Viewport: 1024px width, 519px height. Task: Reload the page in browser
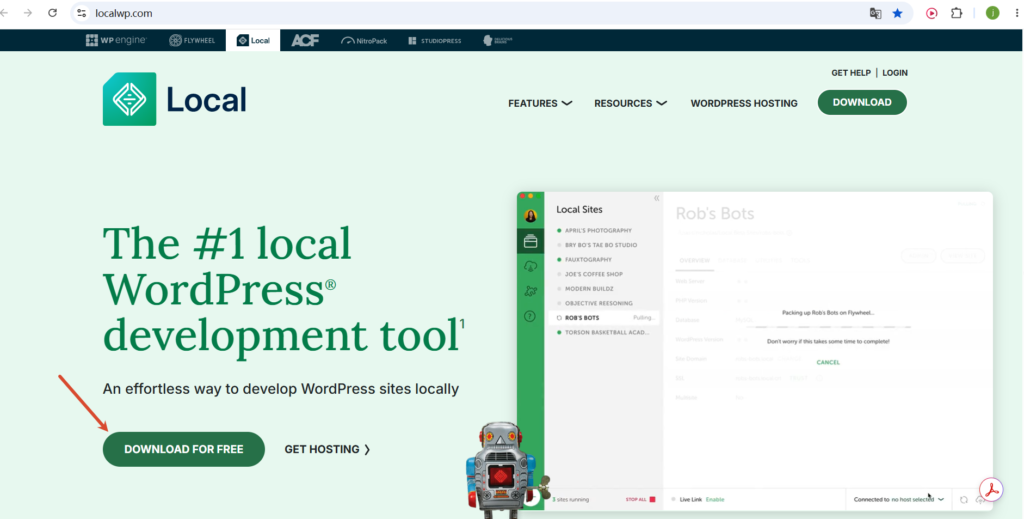coord(52,13)
